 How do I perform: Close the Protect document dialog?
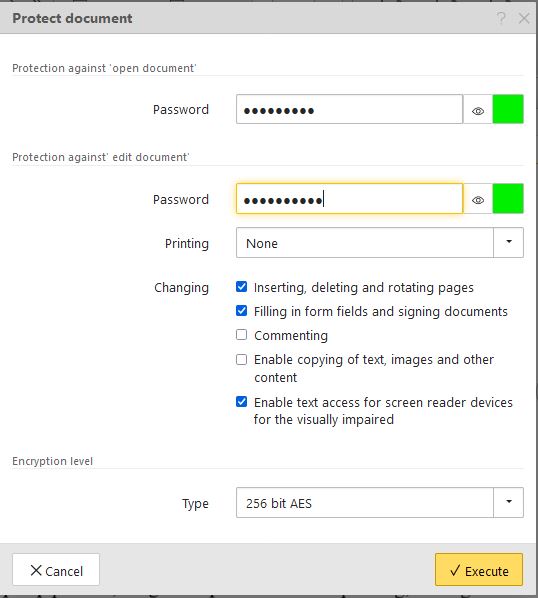pos(524,18)
